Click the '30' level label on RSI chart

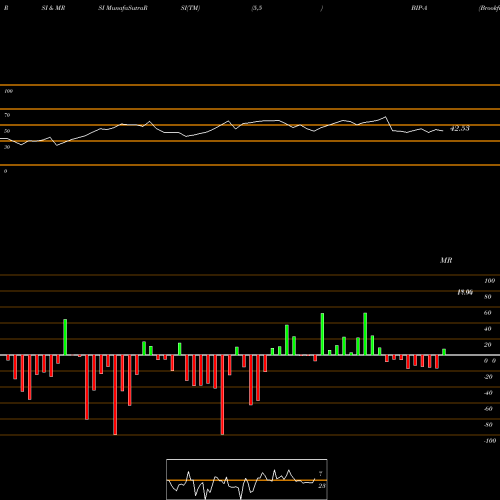(7, 147)
